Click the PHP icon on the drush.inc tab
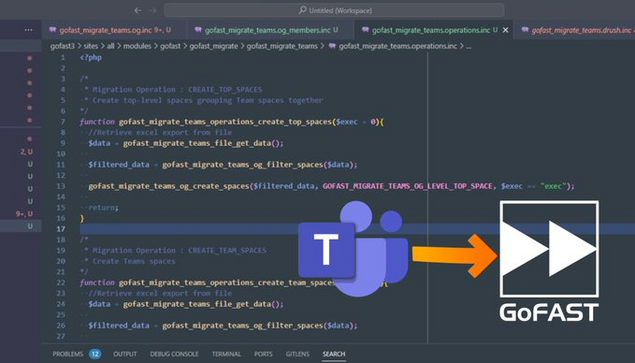Image resolution: width=635 pixels, height=363 pixels. point(525,30)
